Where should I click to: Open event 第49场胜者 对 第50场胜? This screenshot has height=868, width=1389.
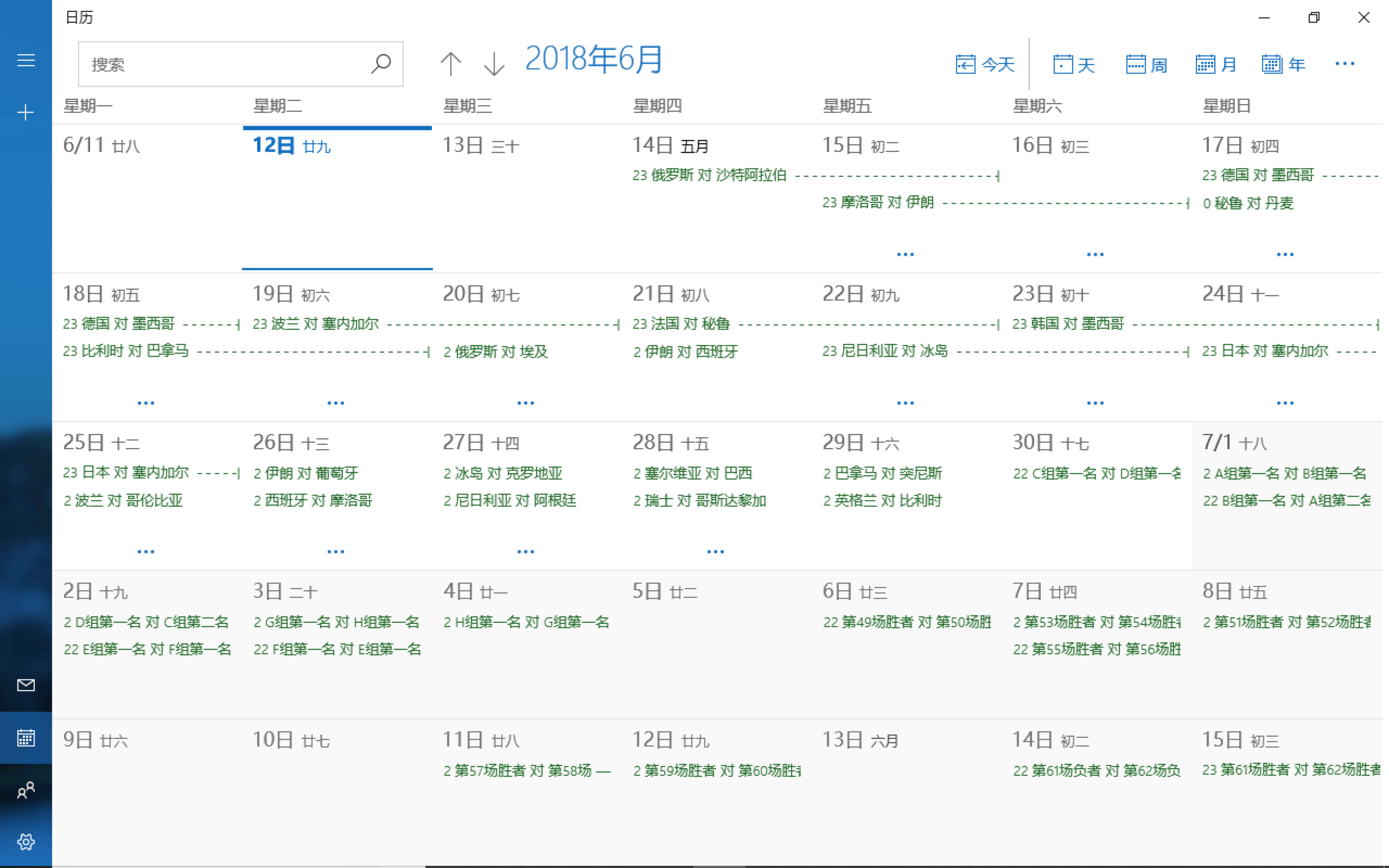pos(907,622)
